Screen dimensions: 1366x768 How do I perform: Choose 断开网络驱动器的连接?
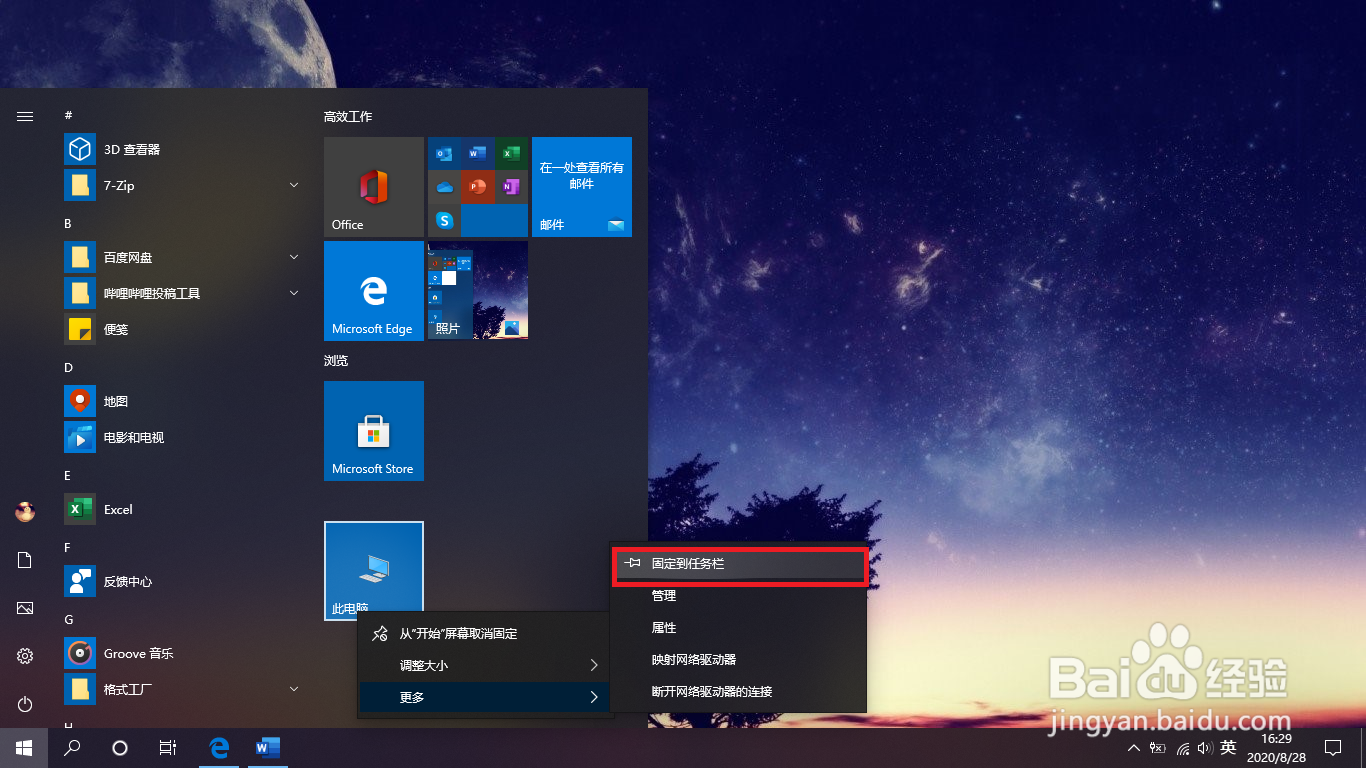(x=739, y=692)
